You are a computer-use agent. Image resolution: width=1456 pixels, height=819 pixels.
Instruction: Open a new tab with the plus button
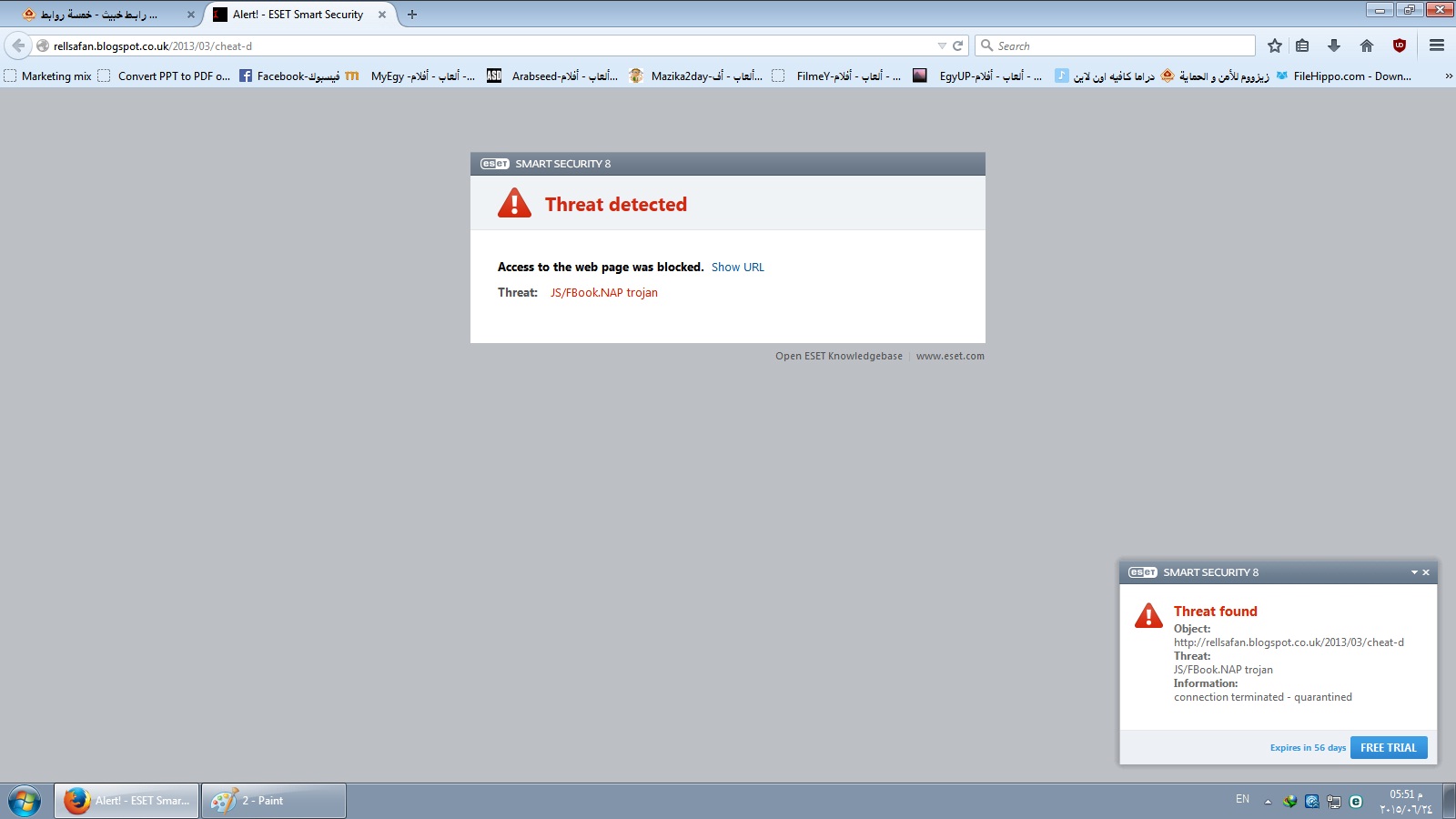[412, 15]
